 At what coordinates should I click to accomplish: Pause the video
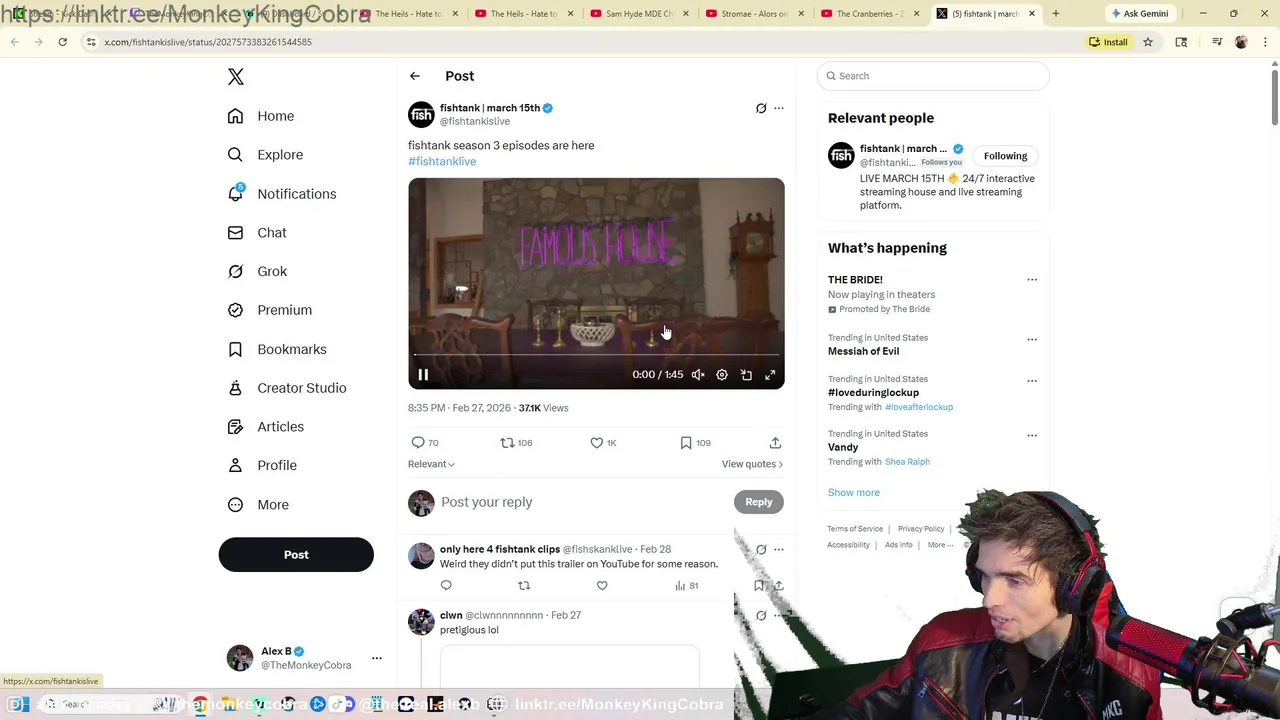pyautogui.click(x=423, y=375)
